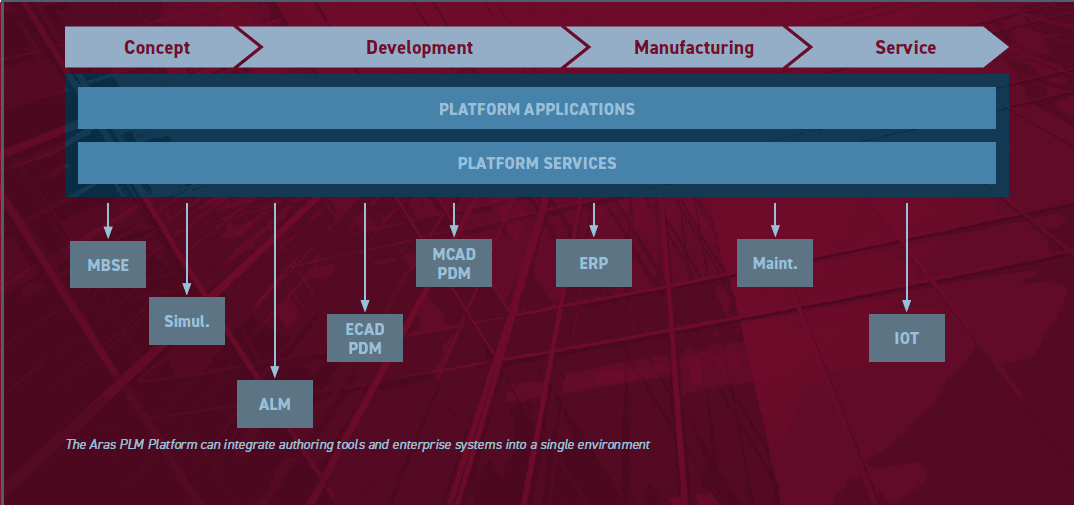Image resolution: width=1074 pixels, height=505 pixels.
Task: Open the ALM box
Action: click(x=275, y=404)
